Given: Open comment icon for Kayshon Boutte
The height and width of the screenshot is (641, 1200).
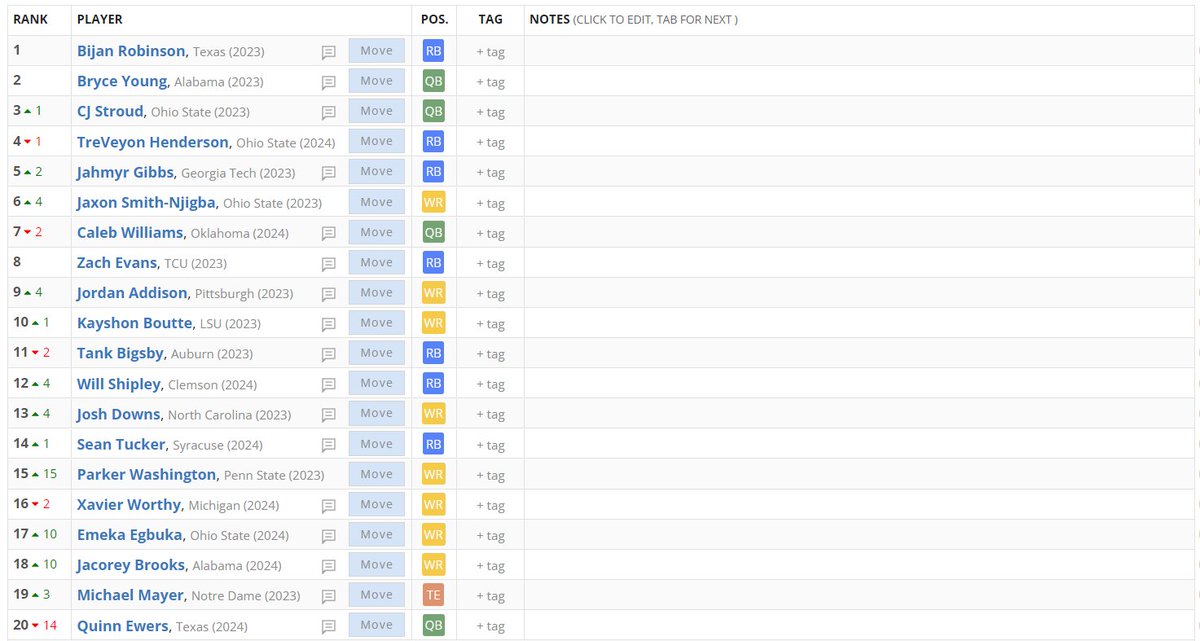Looking at the screenshot, I should click(x=329, y=324).
